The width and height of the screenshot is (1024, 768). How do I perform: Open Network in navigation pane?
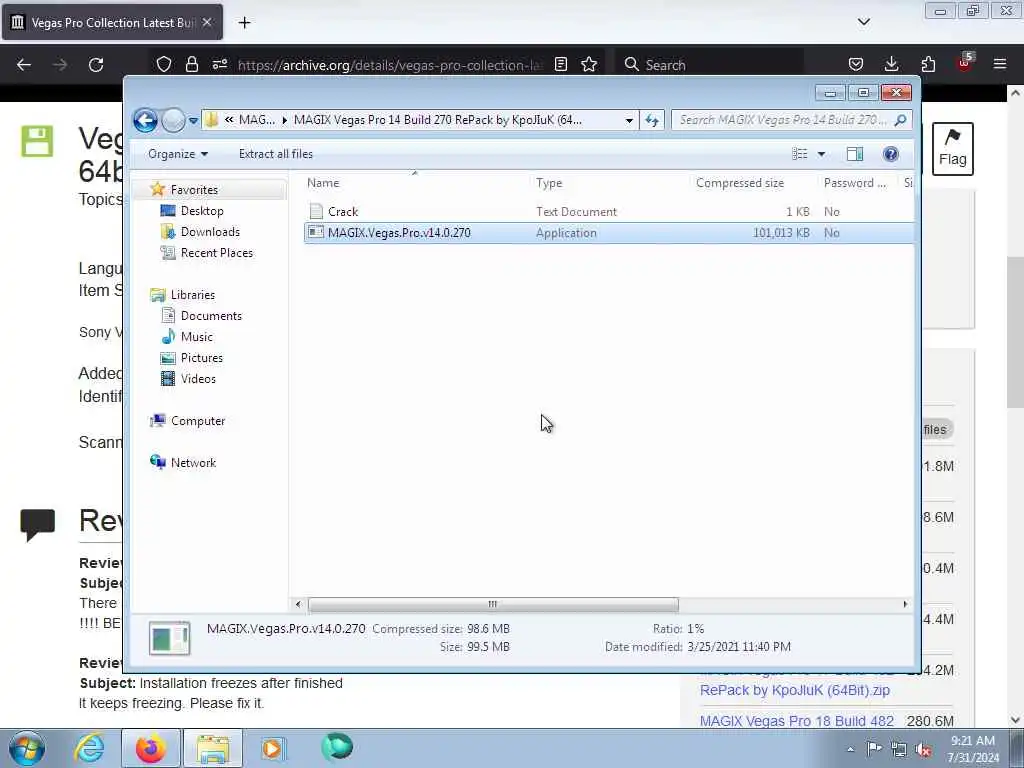tap(193, 462)
